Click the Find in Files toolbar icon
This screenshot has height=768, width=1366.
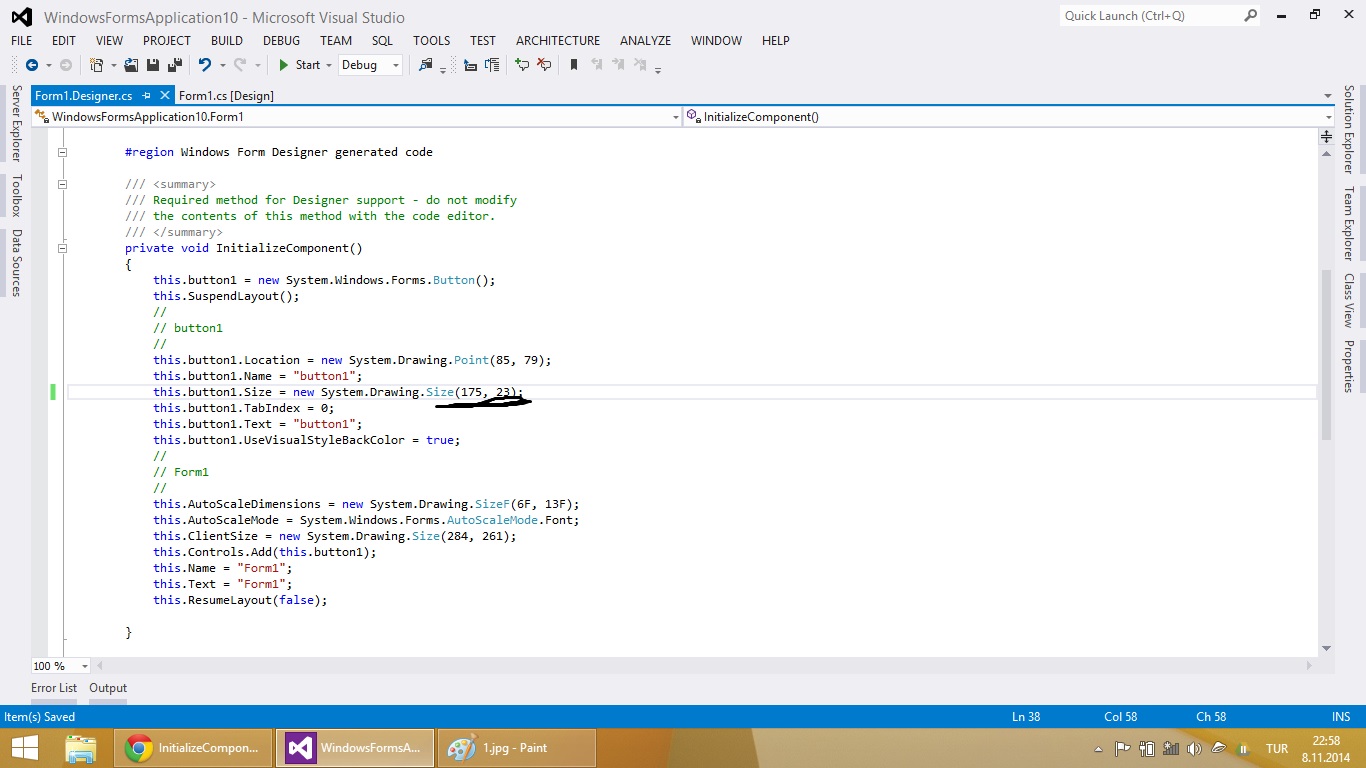427,65
